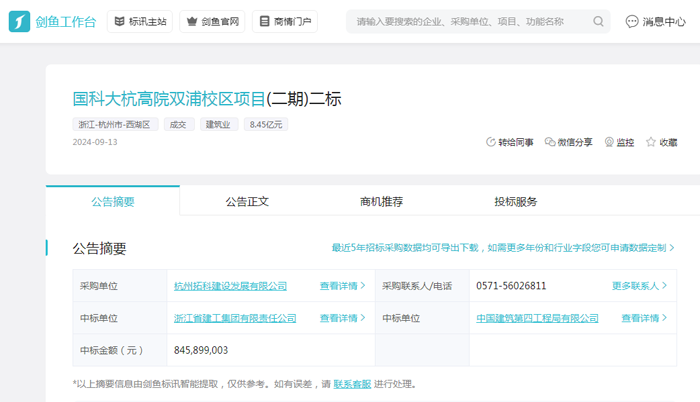Open 中国建筑第四工程局有限公司 link
The width and height of the screenshot is (700, 402).
[x=537, y=318]
